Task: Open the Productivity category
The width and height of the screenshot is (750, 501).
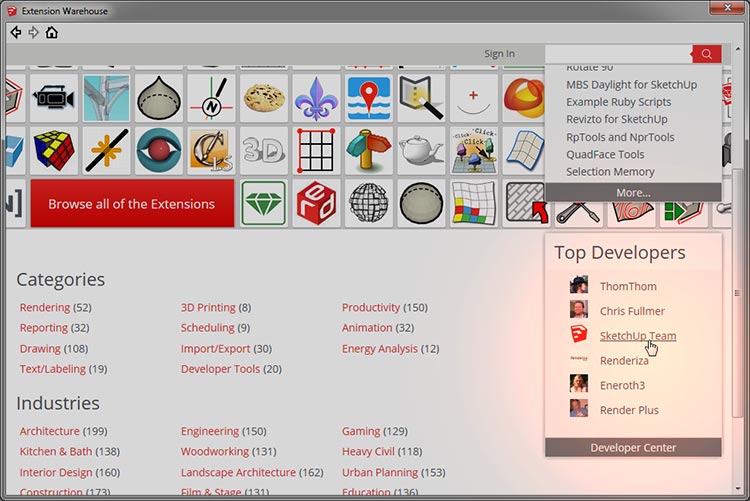Action: coord(371,307)
